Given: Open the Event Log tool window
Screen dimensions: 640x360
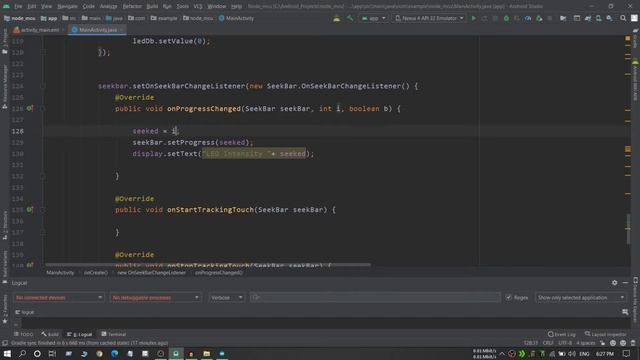Looking at the screenshot, I should [x=562, y=334].
